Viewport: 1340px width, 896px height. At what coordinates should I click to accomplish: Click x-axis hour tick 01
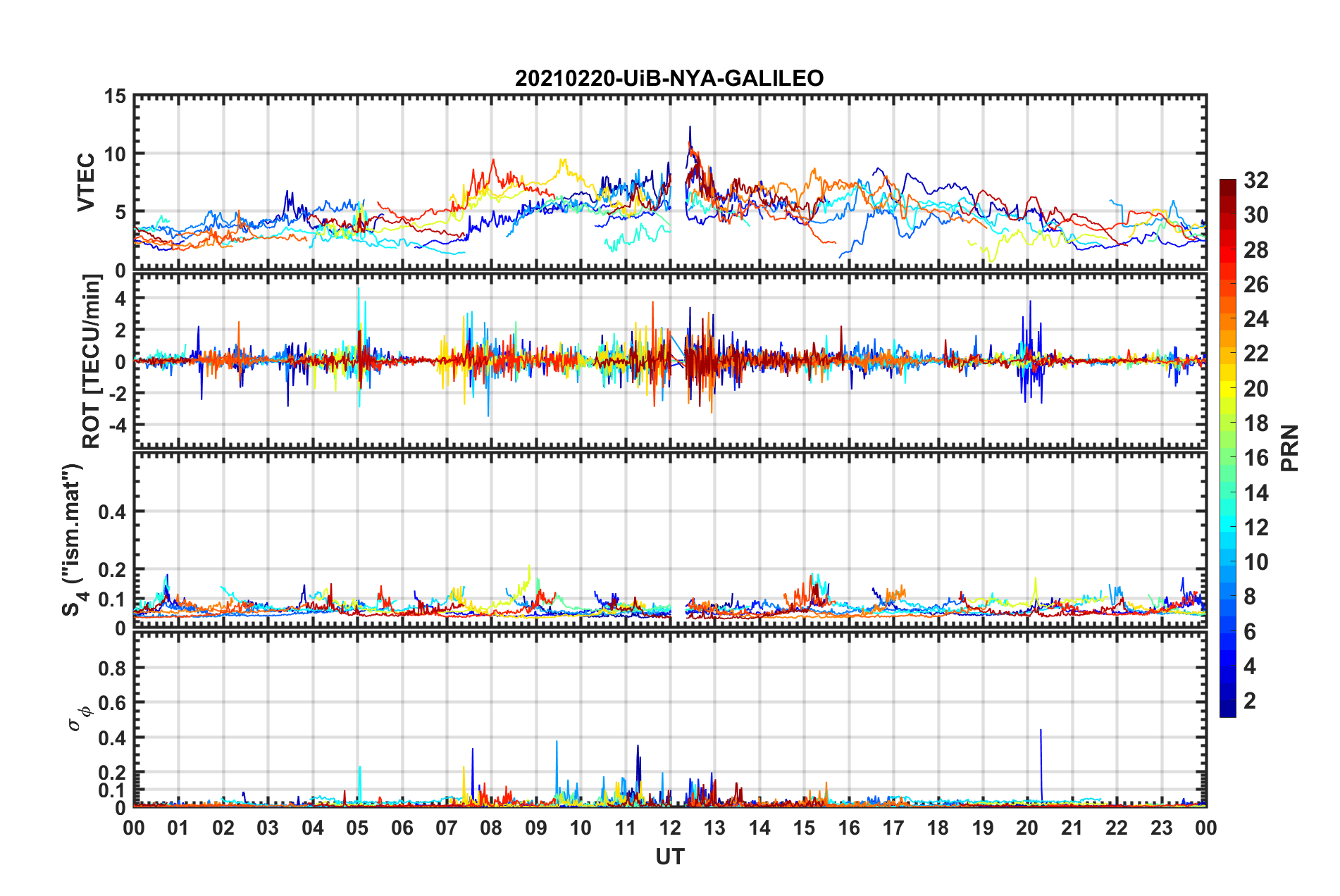178,828
